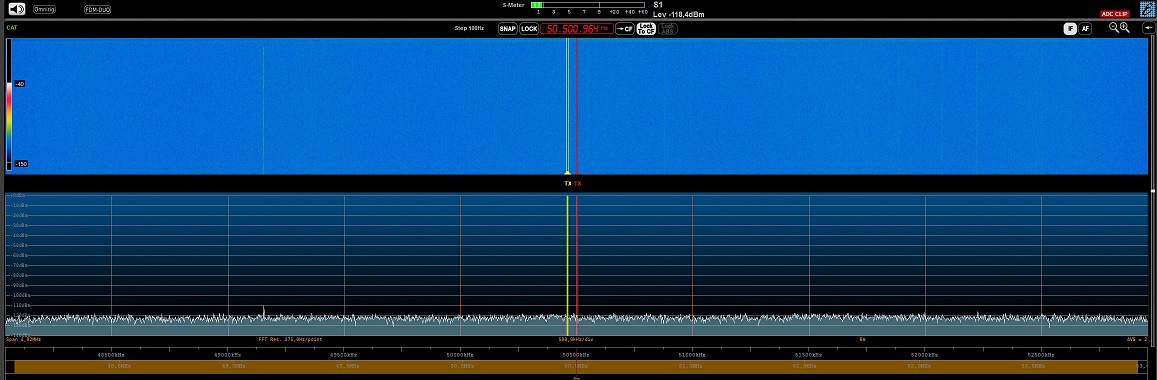Toggle Lock To CF
1157x380 pixels.
(x=646, y=29)
